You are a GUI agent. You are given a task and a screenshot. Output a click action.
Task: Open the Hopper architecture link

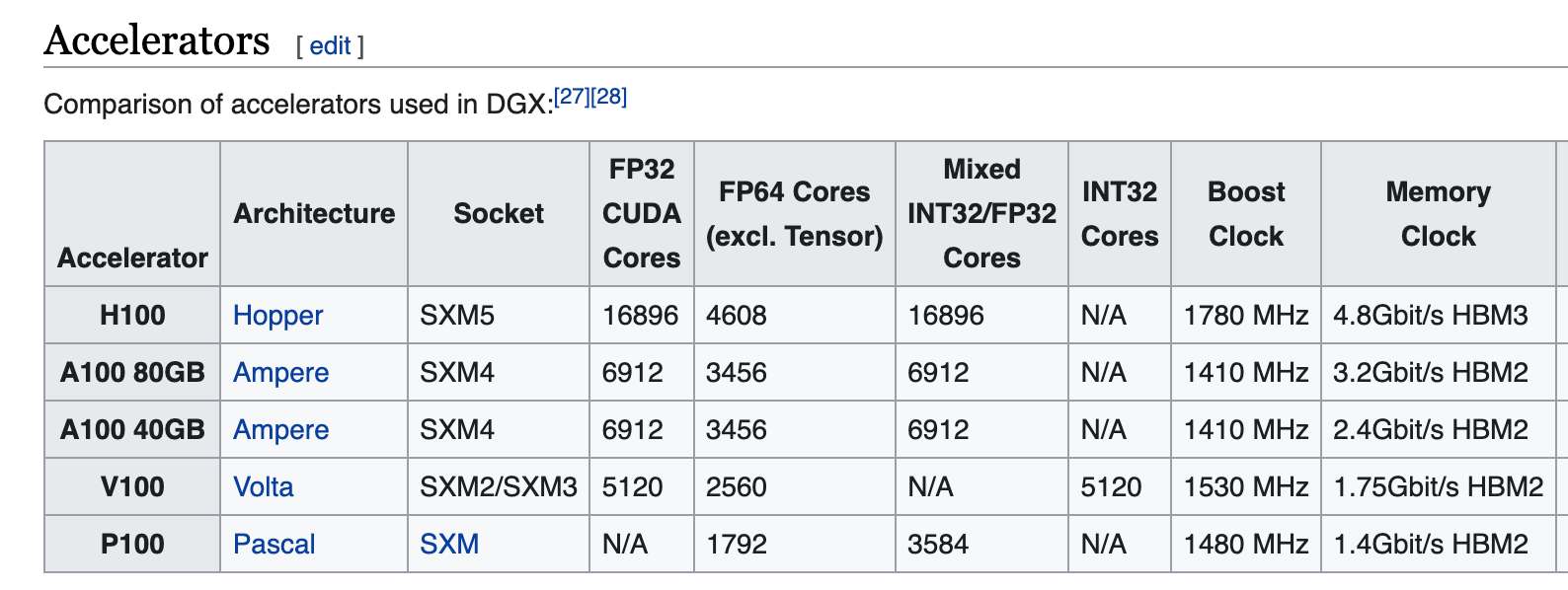[278, 316]
